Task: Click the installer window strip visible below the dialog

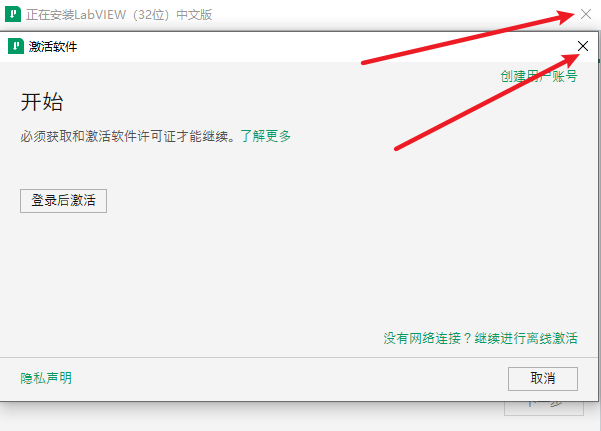Action: (x=249, y=417)
